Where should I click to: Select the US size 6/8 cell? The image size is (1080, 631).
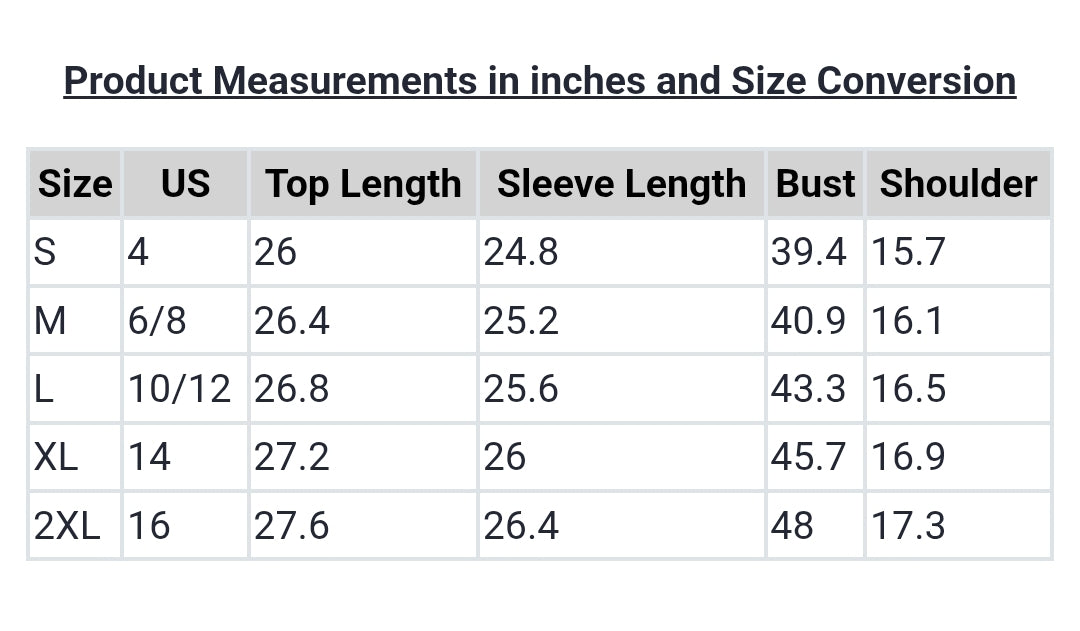pyautogui.click(x=157, y=321)
